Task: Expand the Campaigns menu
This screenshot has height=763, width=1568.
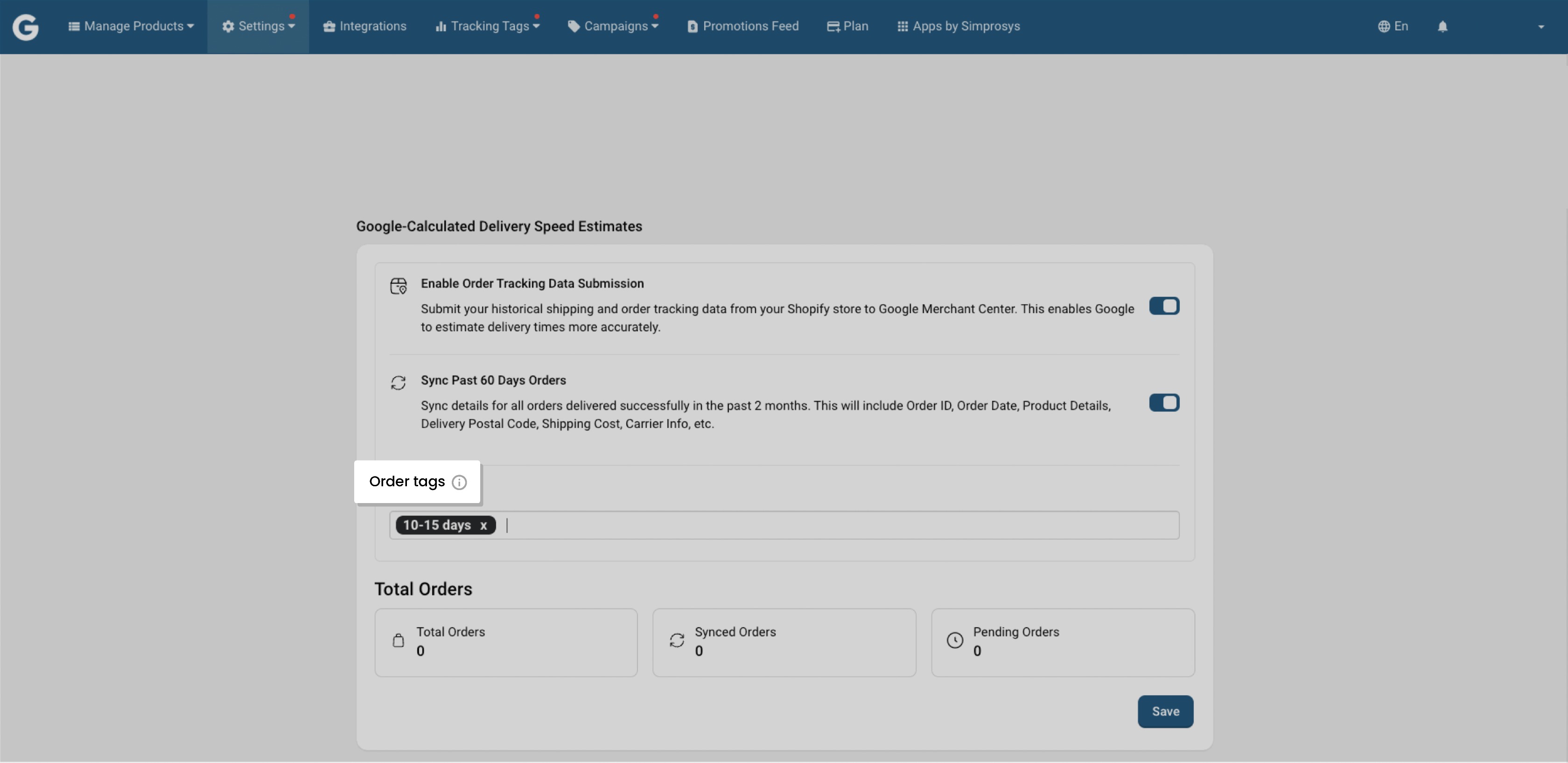Action: [x=613, y=26]
